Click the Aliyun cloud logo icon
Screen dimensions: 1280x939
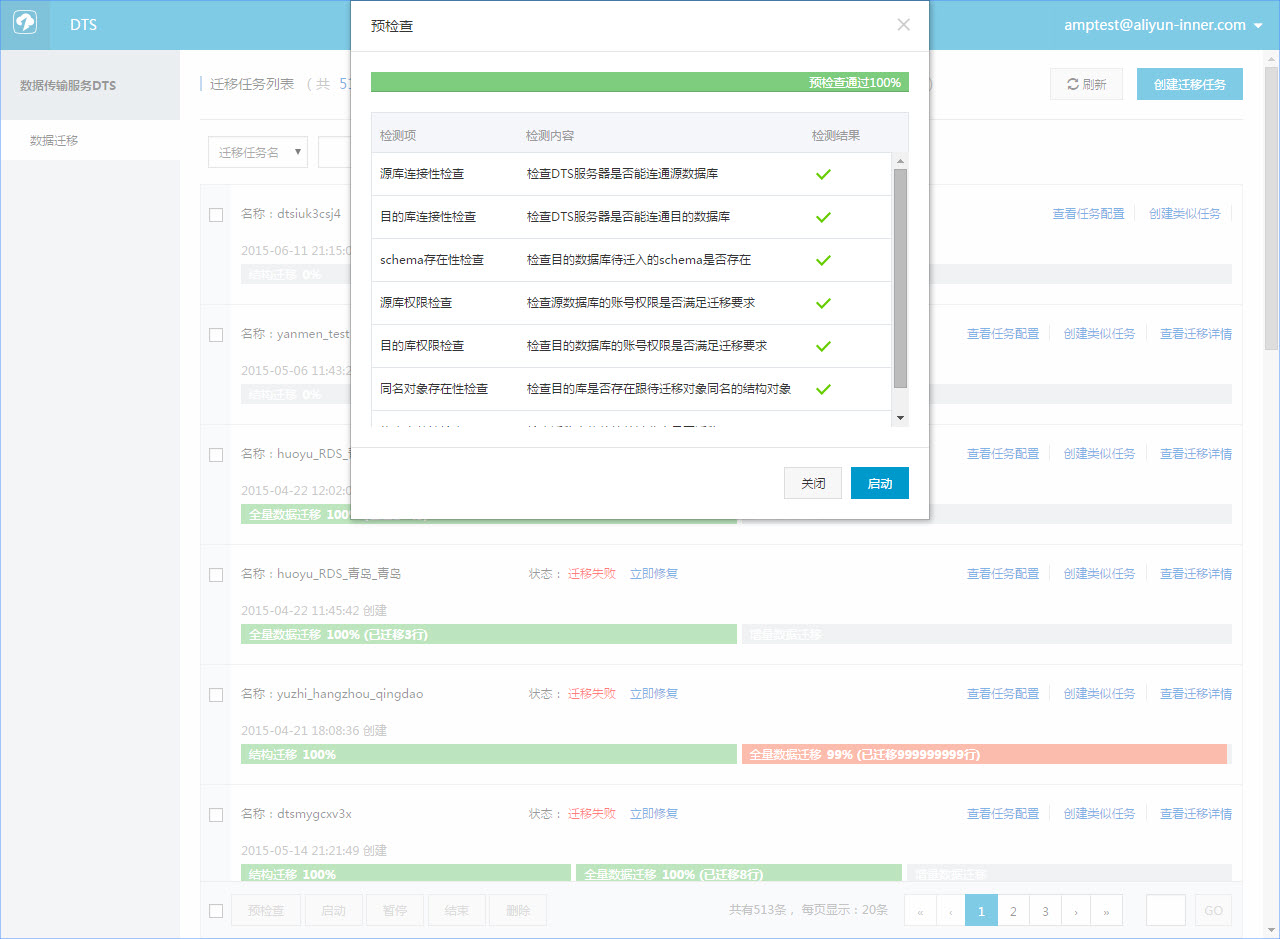click(25, 25)
